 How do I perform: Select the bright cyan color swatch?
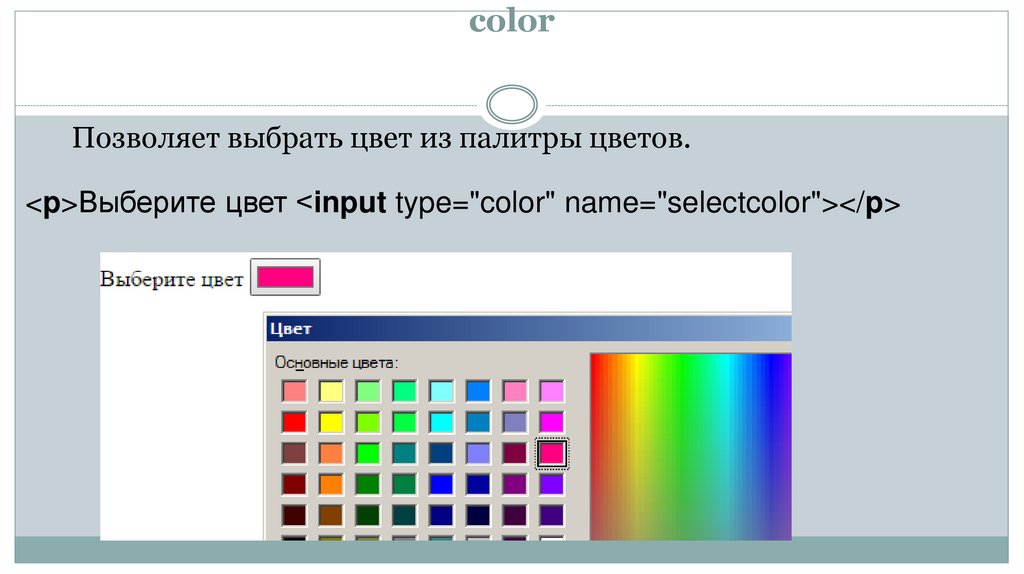pyautogui.click(x=442, y=422)
